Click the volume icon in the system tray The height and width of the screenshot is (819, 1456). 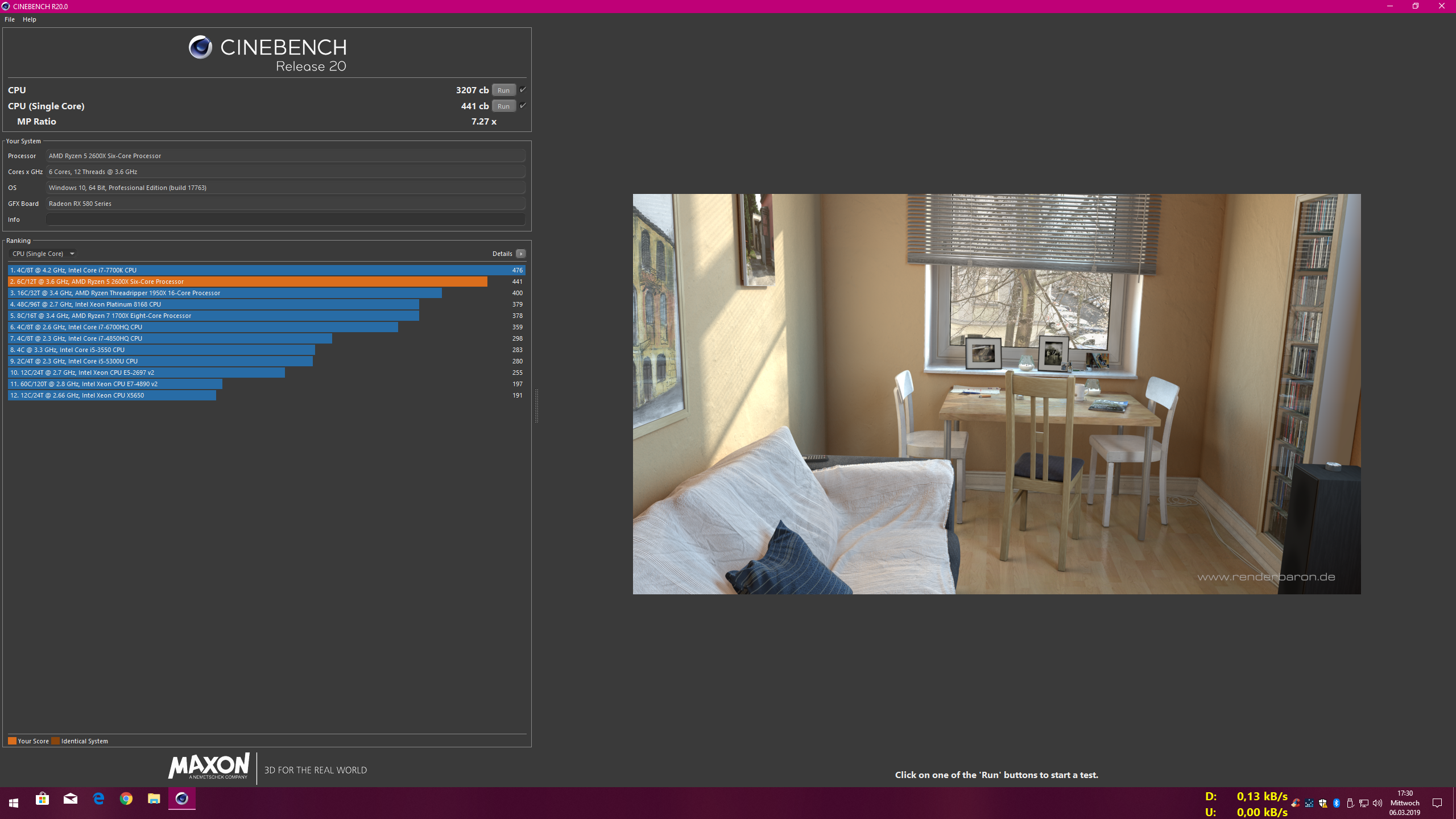tap(1378, 803)
